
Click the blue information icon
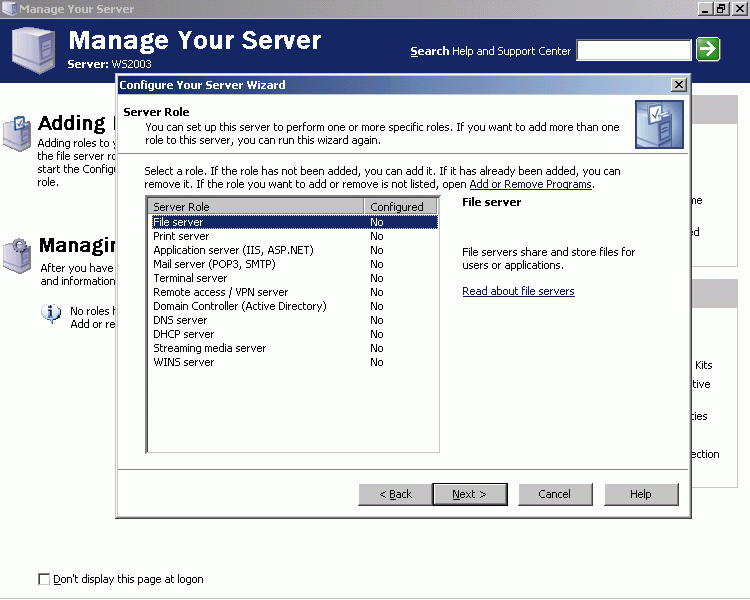50,314
